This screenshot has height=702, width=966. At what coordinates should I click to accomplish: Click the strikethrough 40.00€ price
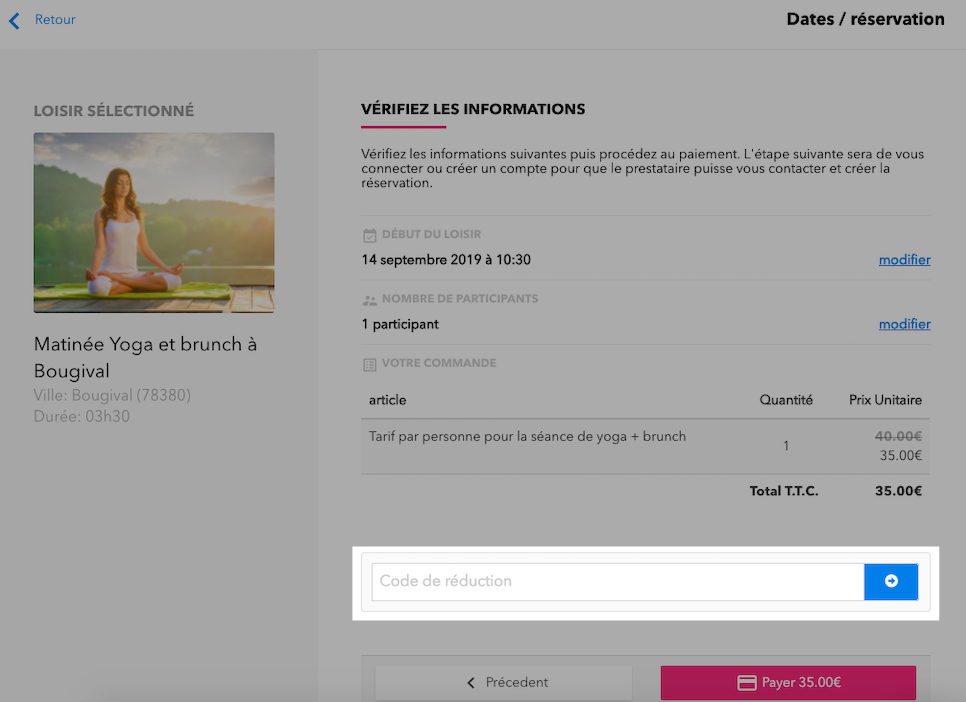pyautogui.click(x=898, y=436)
